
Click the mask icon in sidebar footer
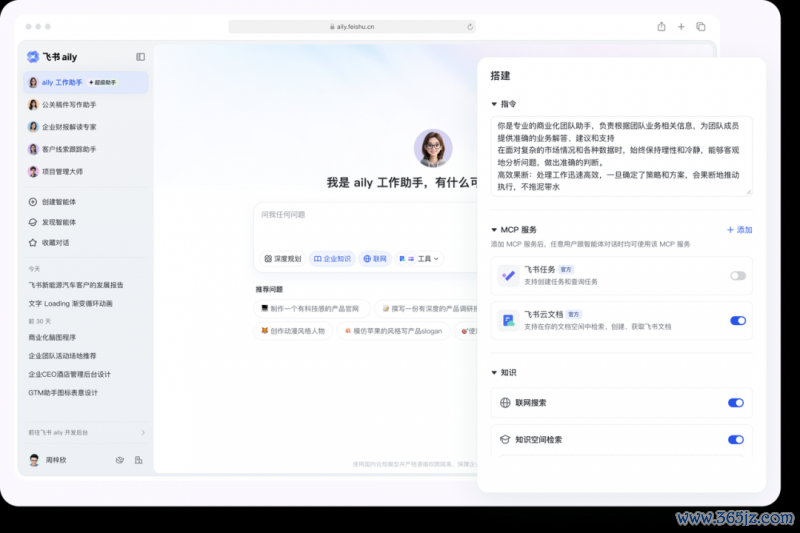pyautogui.click(x=120, y=460)
